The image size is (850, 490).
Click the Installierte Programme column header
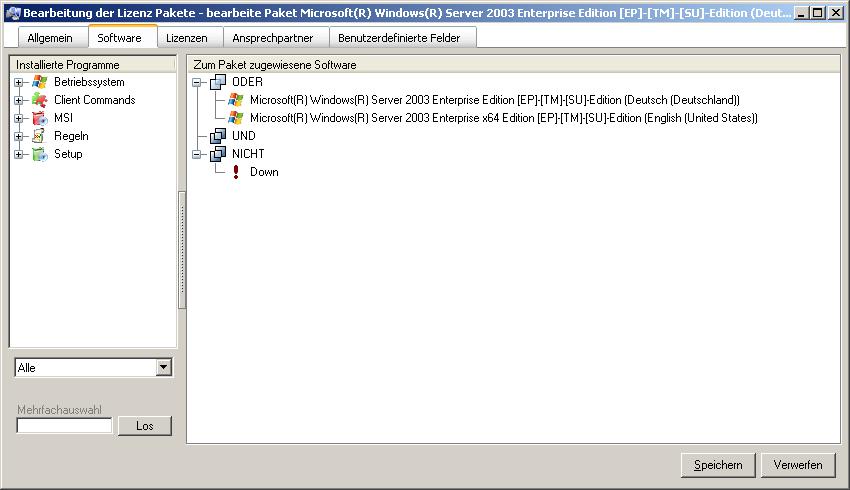[x=93, y=65]
